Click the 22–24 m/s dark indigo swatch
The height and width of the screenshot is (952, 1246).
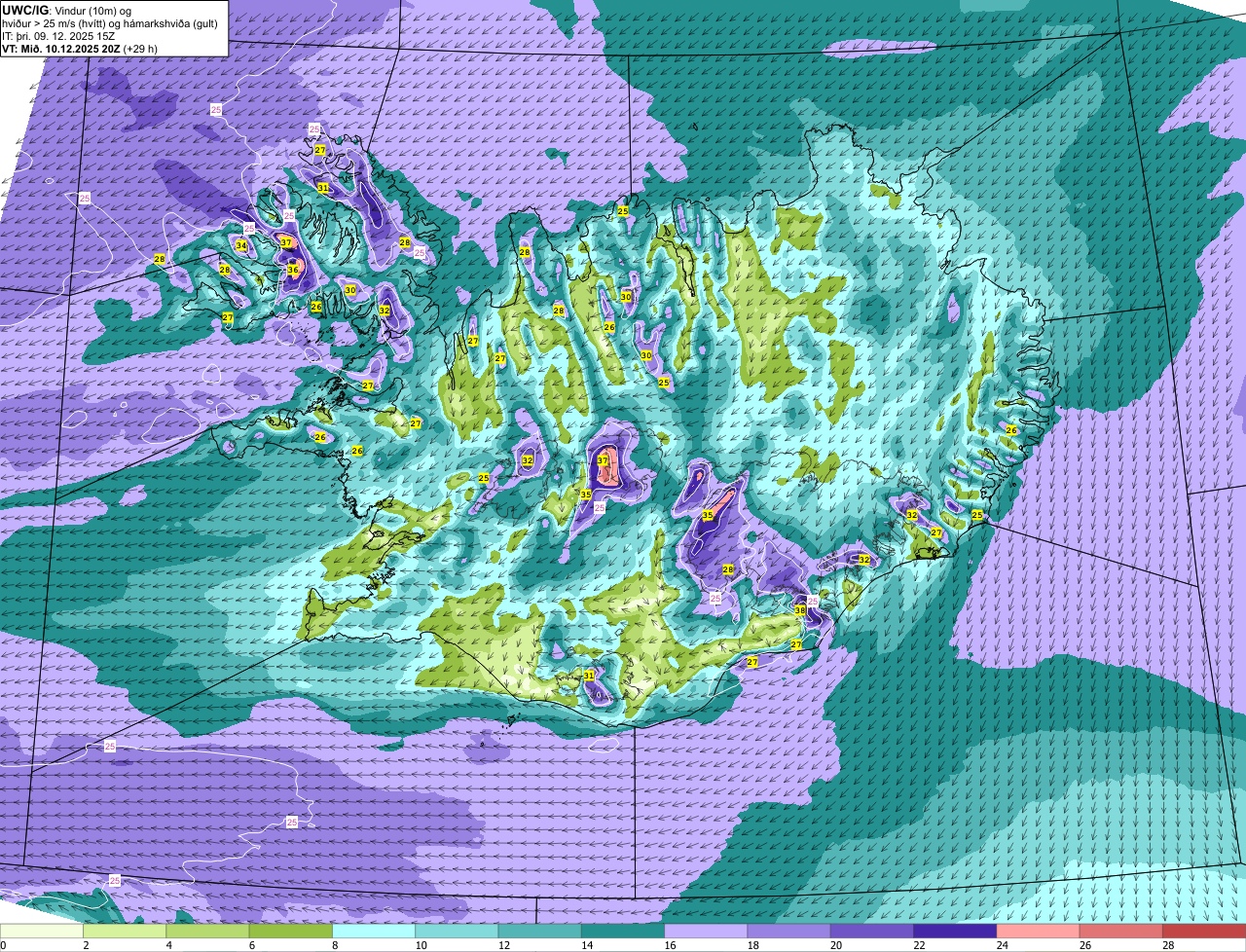click(x=955, y=931)
